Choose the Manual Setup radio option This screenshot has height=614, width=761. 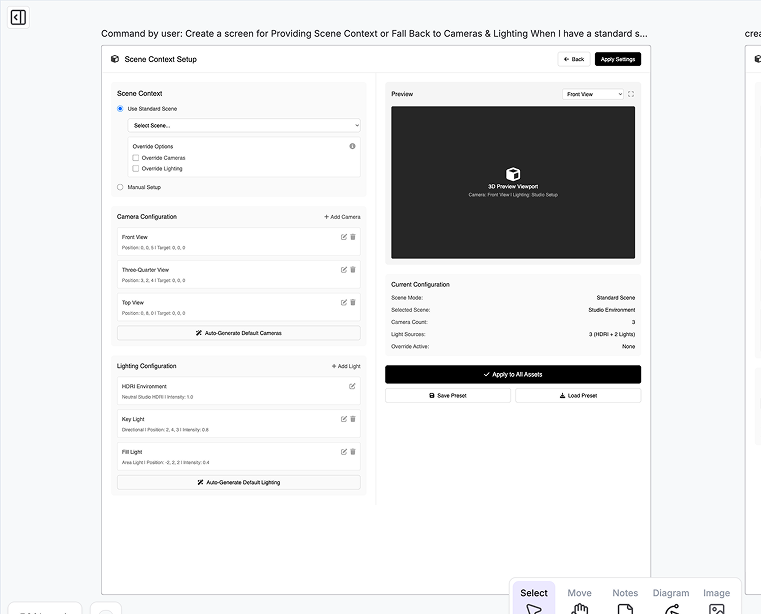click(x=121, y=187)
